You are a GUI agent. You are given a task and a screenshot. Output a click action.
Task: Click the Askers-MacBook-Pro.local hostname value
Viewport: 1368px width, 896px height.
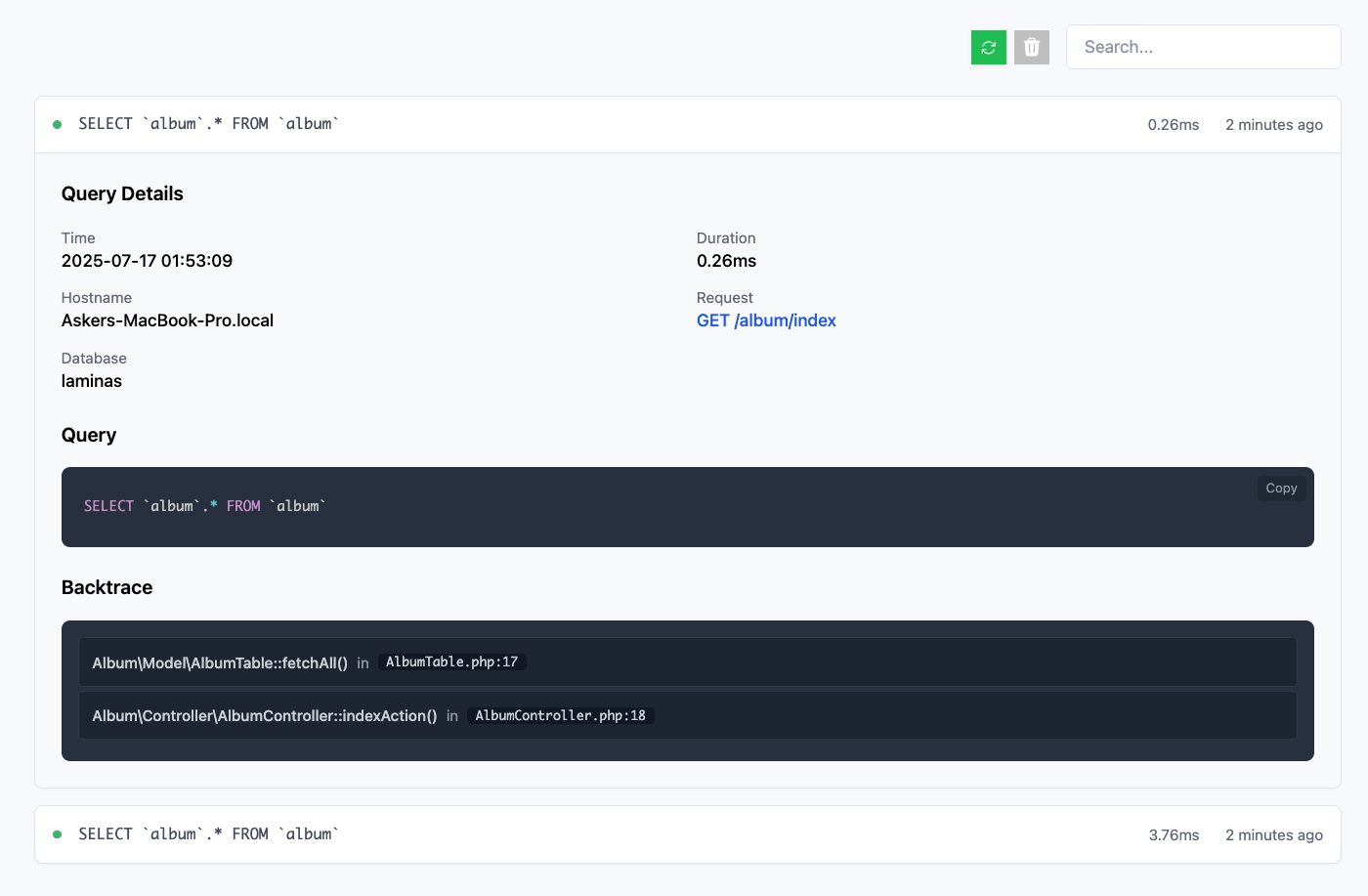[x=167, y=320]
